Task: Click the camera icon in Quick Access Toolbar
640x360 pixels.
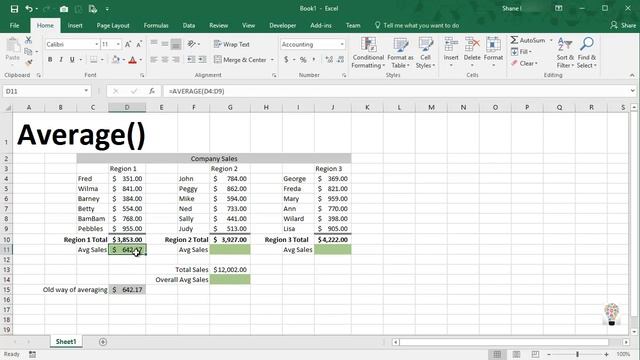Action: click(x=64, y=9)
